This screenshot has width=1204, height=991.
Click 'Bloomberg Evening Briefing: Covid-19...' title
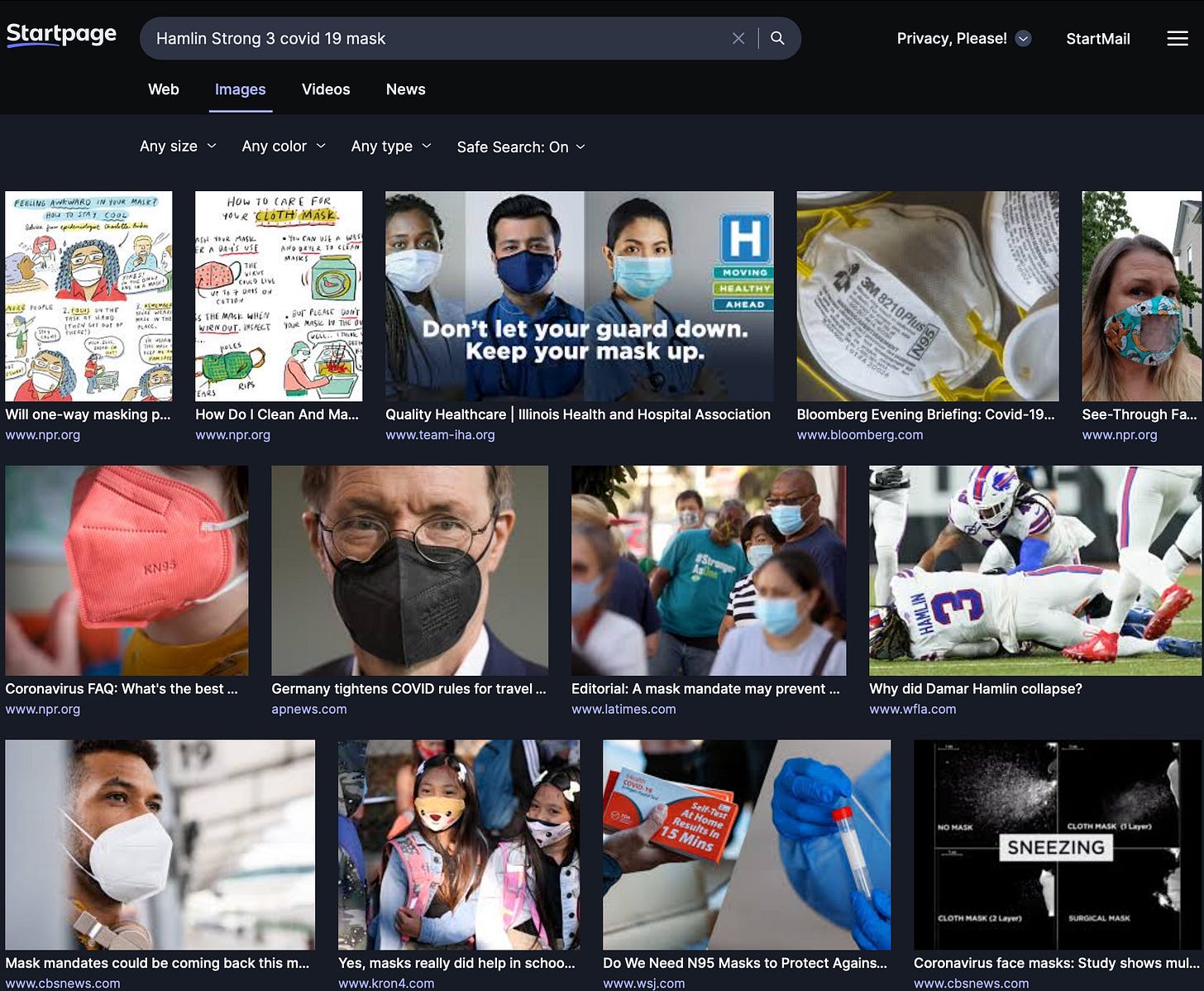[925, 414]
